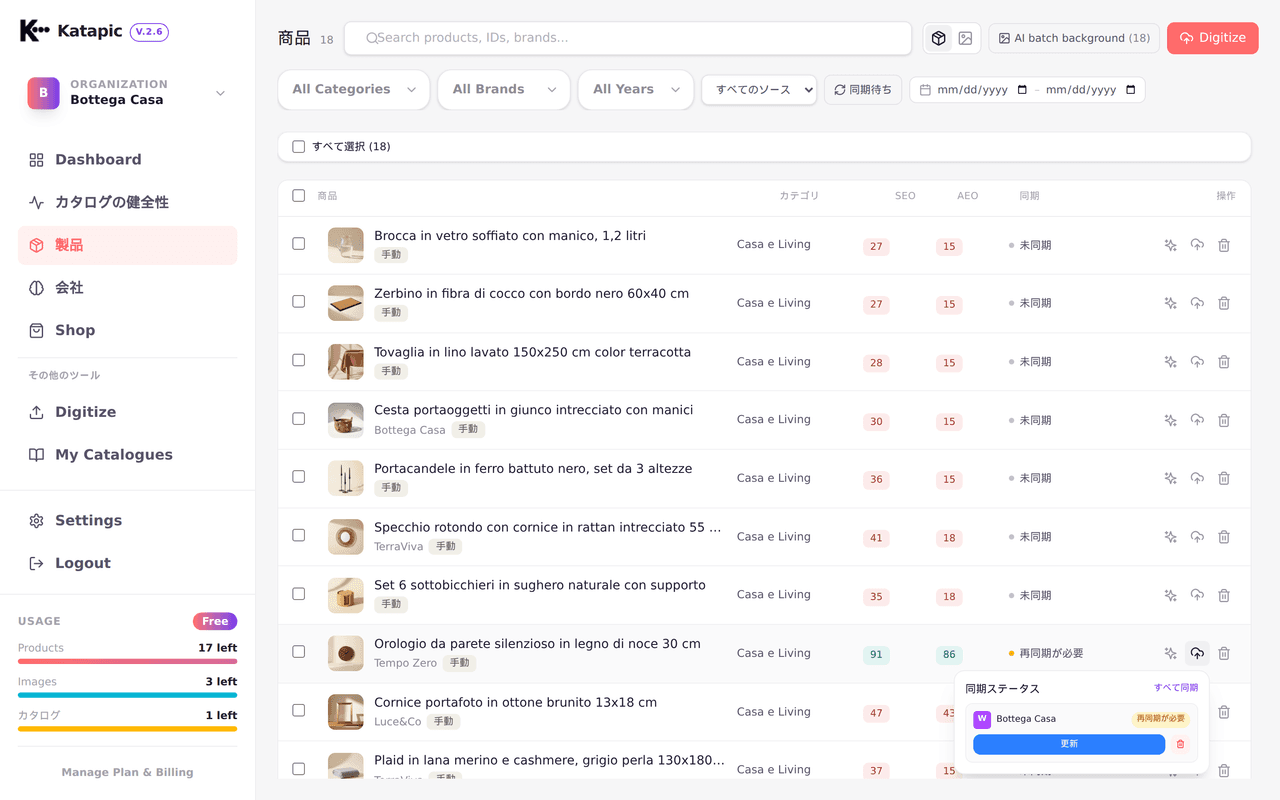Open date picker calendar icon in start date
Viewport: 1280px width, 800px height.
click(1022, 90)
